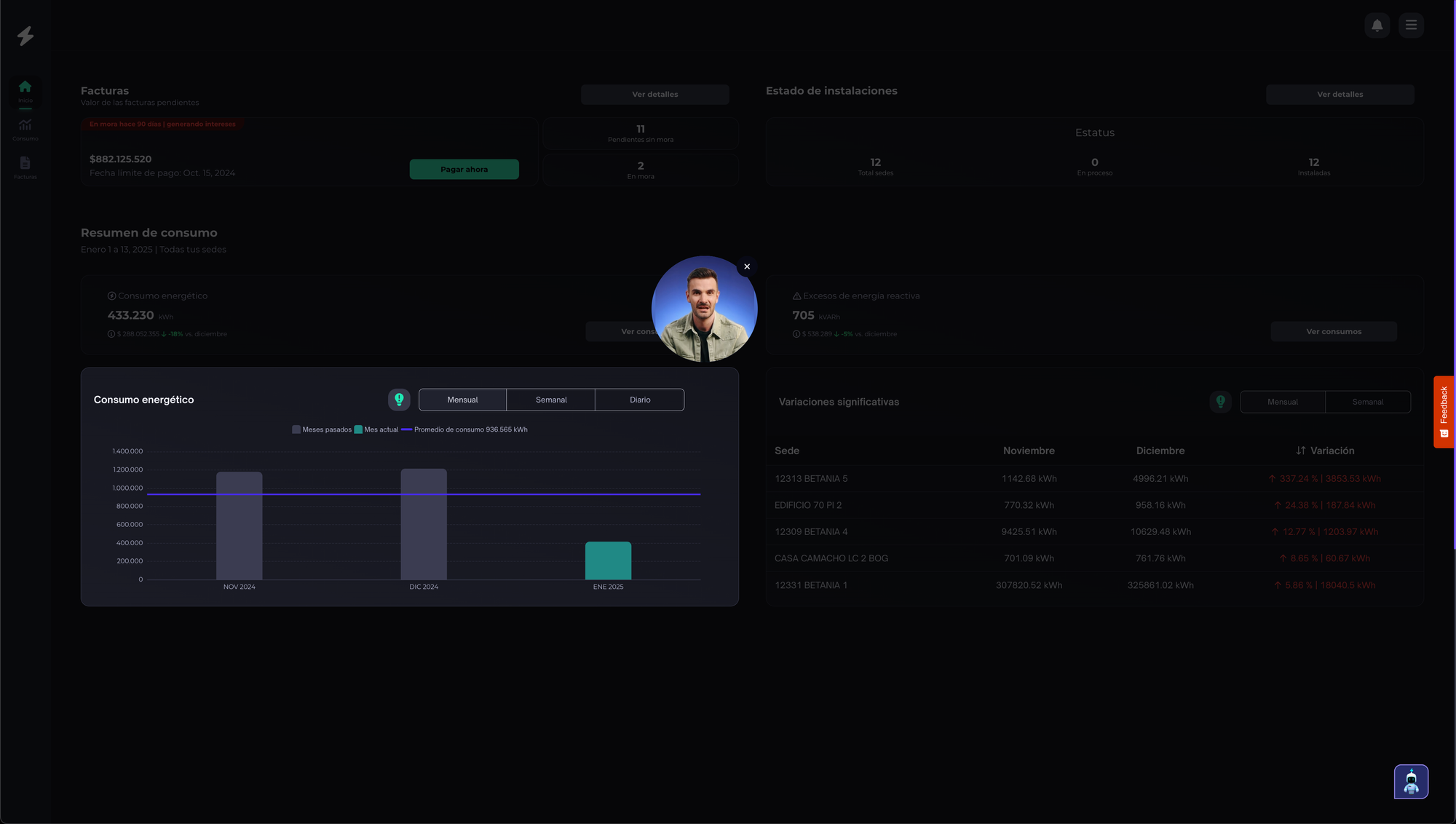Viewport: 1456px width, 824px height.
Task: Click Ver detalles in Facturas section
Action: [x=654, y=95]
